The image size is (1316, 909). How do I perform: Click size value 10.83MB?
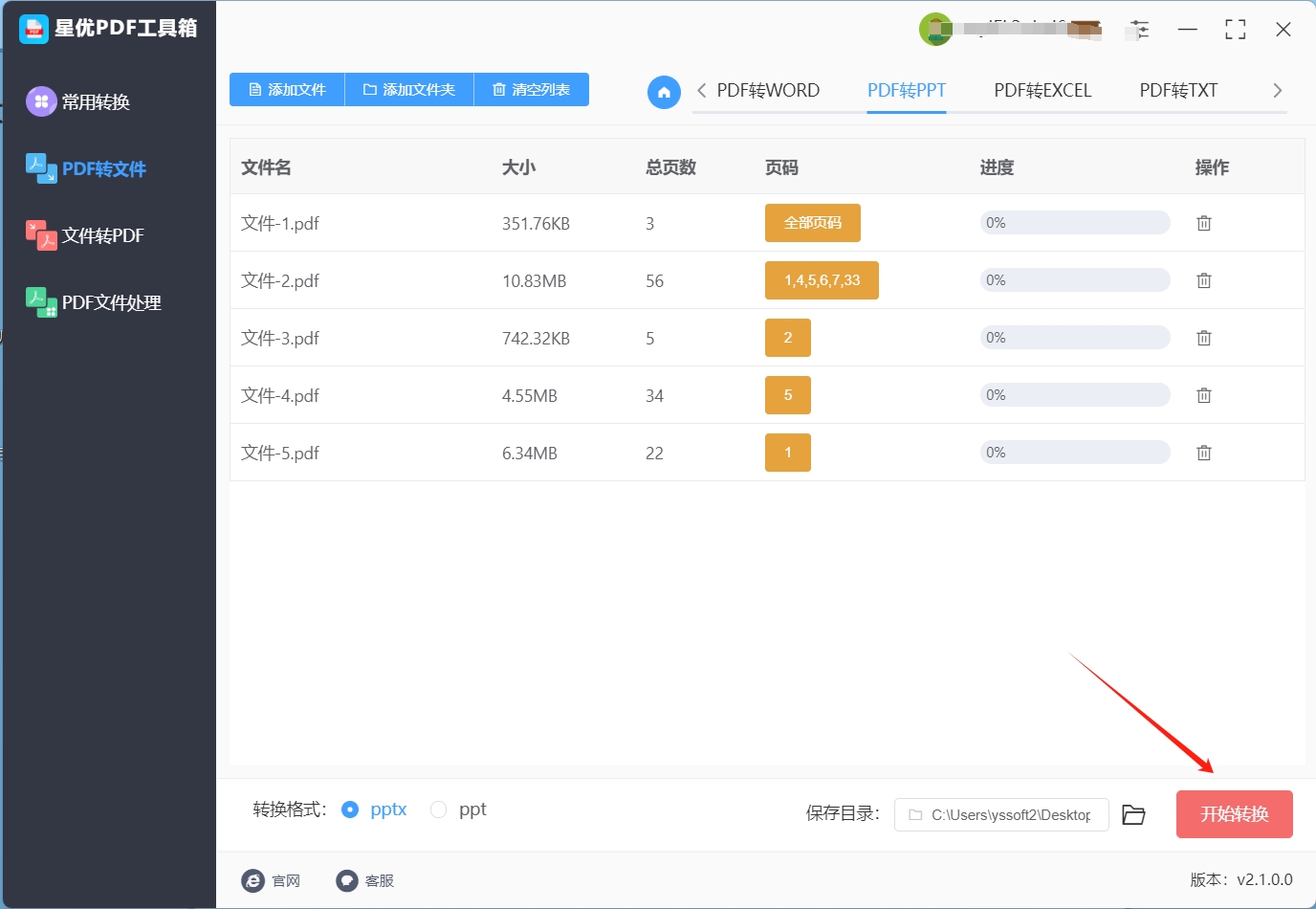pyautogui.click(x=535, y=281)
